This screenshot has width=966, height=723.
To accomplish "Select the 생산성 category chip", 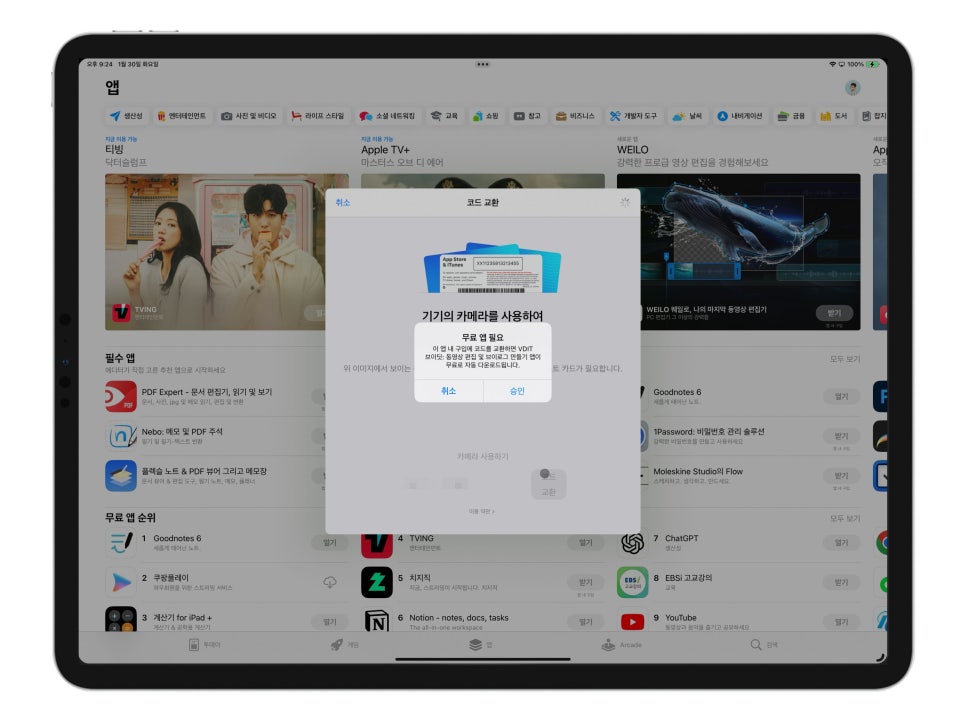I will click(126, 116).
